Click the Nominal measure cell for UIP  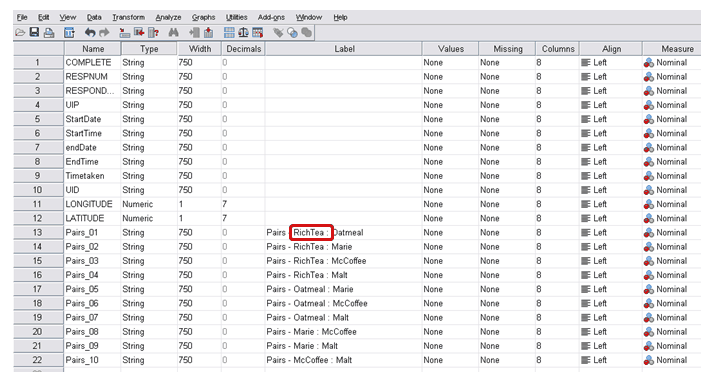pyautogui.click(x=671, y=105)
